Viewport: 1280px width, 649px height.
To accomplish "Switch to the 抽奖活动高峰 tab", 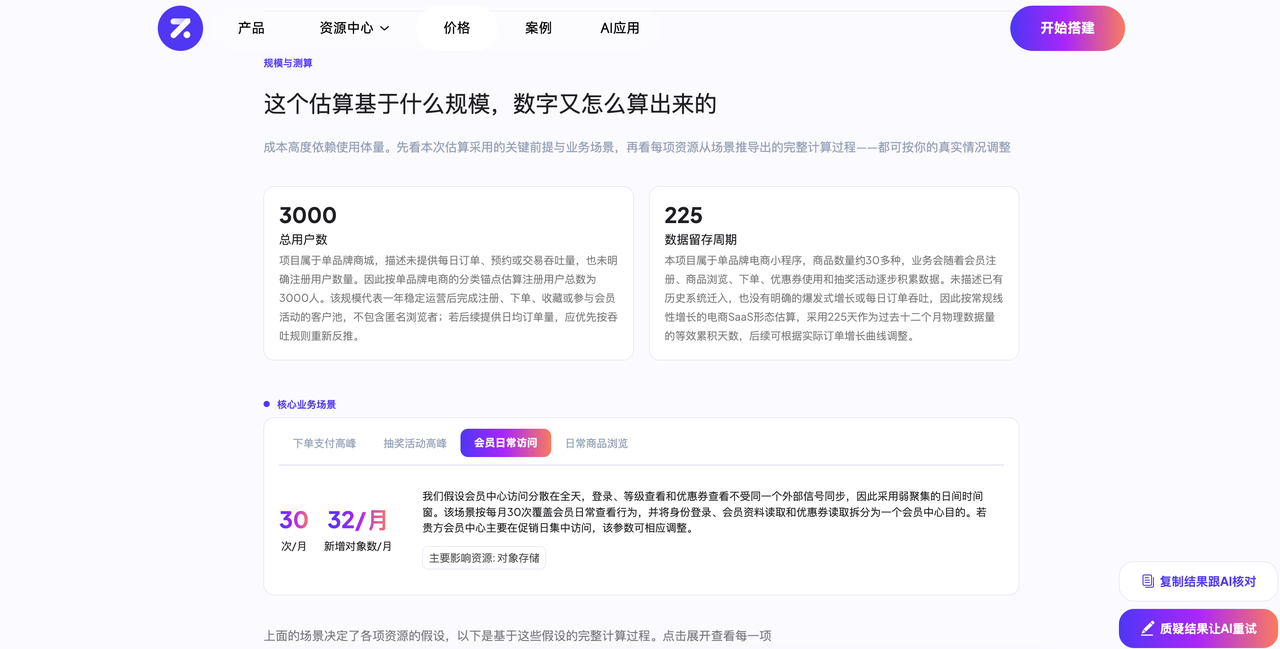I will click(415, 443).
